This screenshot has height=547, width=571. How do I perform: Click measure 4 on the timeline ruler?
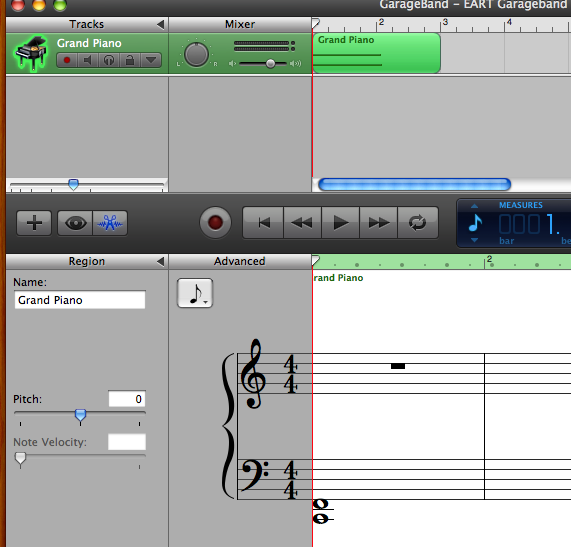[508, 24]
